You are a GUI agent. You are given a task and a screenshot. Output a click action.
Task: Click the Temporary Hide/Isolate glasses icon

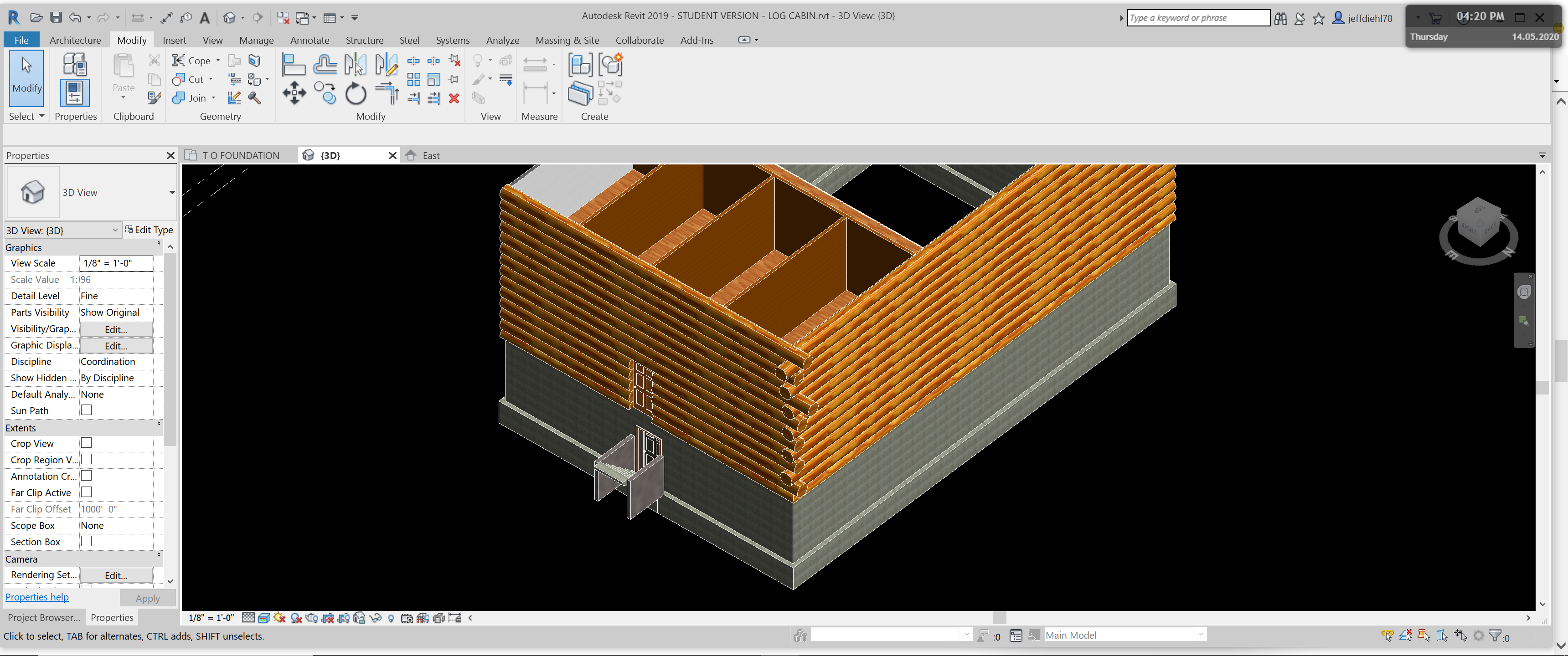point(375,618)
